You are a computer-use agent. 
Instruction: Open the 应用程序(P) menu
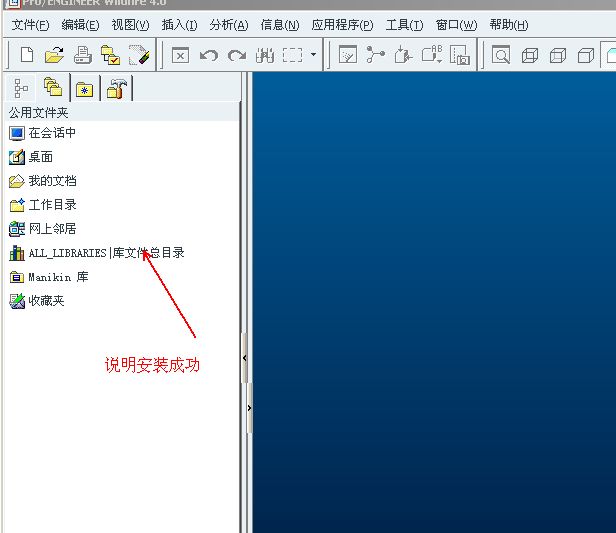342,25
